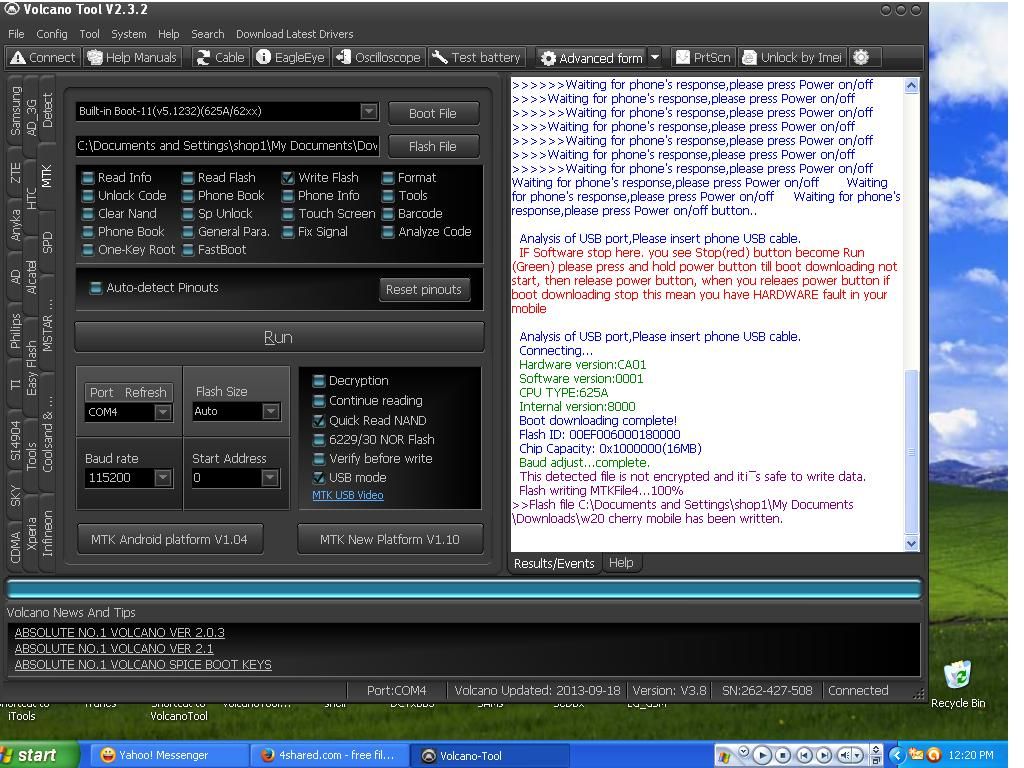1024x768 pixels.
Task: Open the Help Manuals toolbar item
Action: [133, 57]
